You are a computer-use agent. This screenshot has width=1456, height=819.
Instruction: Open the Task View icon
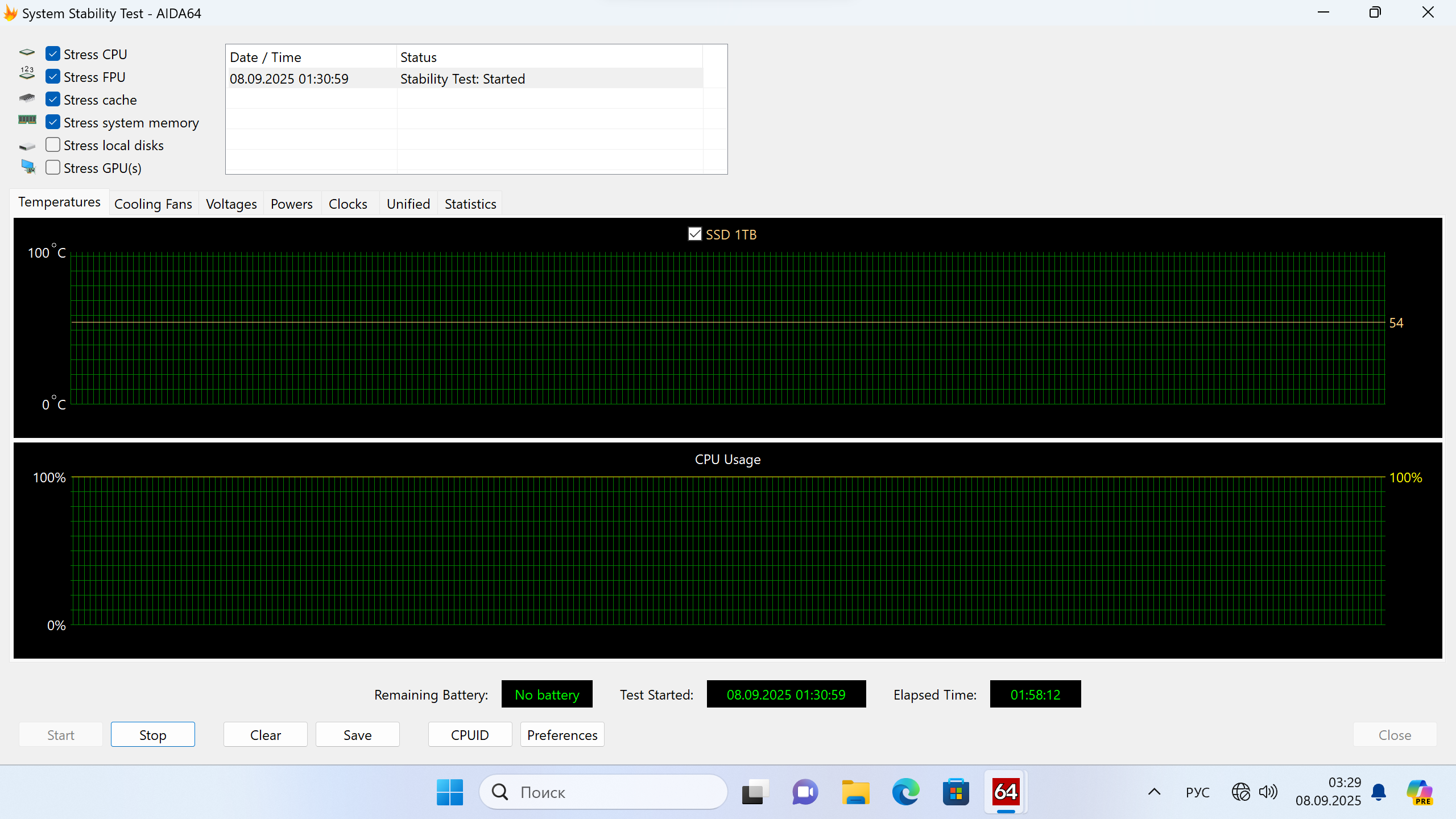tap(755, 792)
